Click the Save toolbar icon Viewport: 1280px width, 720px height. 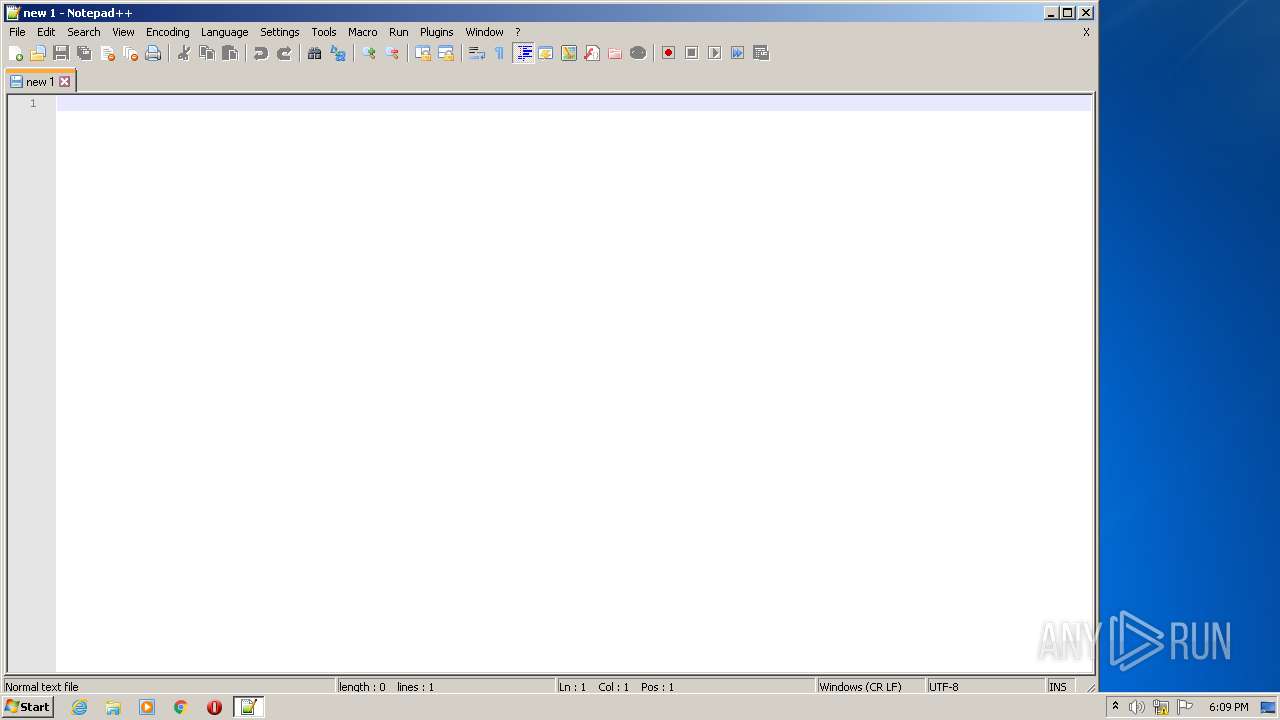[61, 53]
